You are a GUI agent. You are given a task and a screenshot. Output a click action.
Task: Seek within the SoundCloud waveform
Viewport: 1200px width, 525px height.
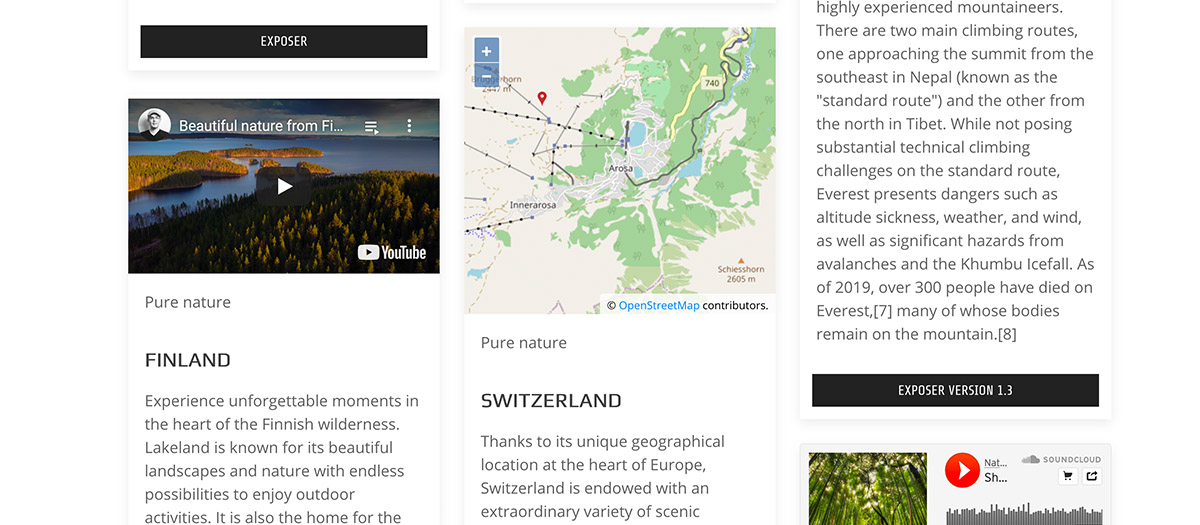[x=1024, y=514]
